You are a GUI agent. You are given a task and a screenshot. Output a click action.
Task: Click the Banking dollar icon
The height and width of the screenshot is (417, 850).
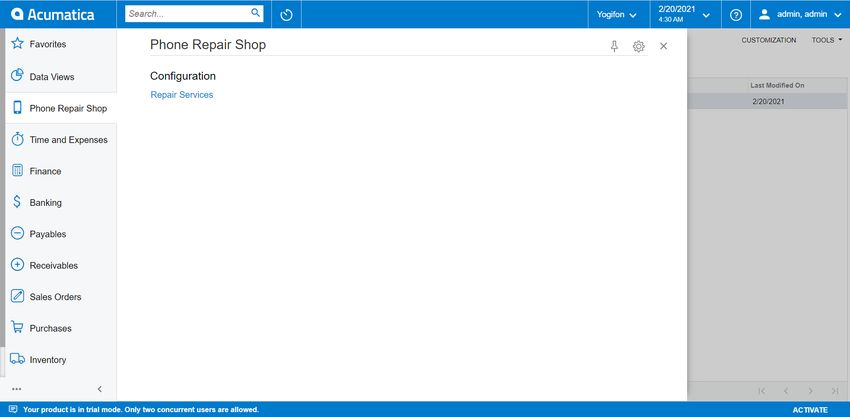(17, 202)
